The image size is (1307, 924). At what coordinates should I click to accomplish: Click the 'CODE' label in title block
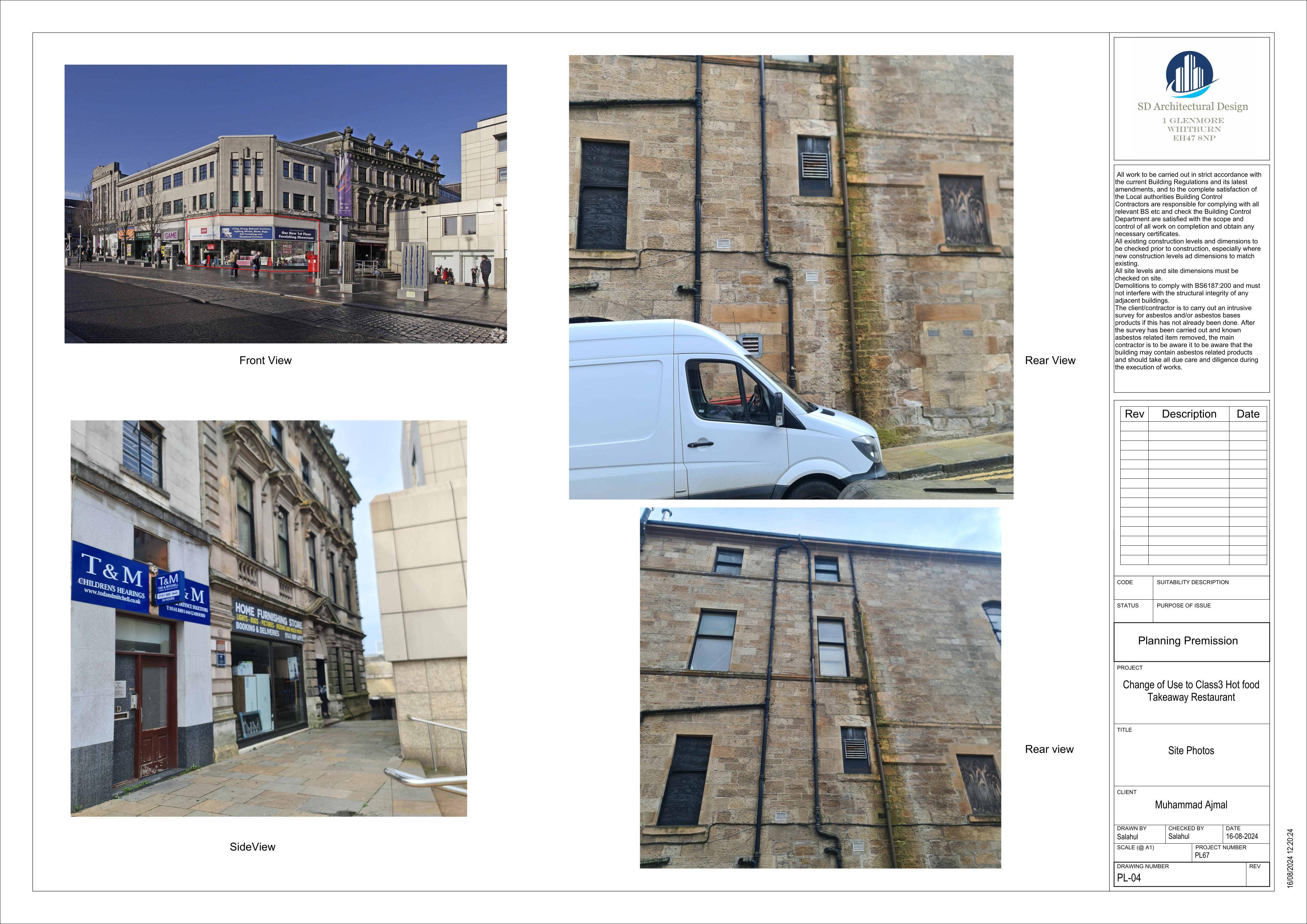click(x=1125, y=582)
